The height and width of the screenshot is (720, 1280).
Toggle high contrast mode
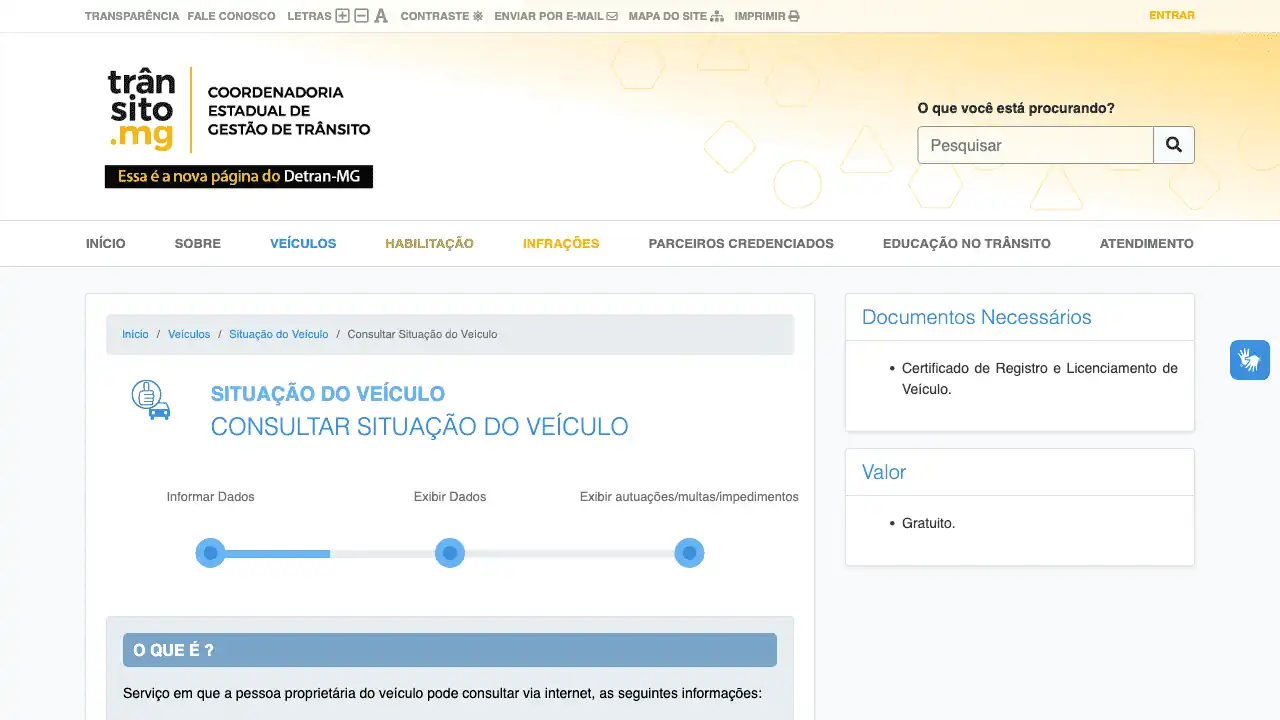click(x=441, y=16)
